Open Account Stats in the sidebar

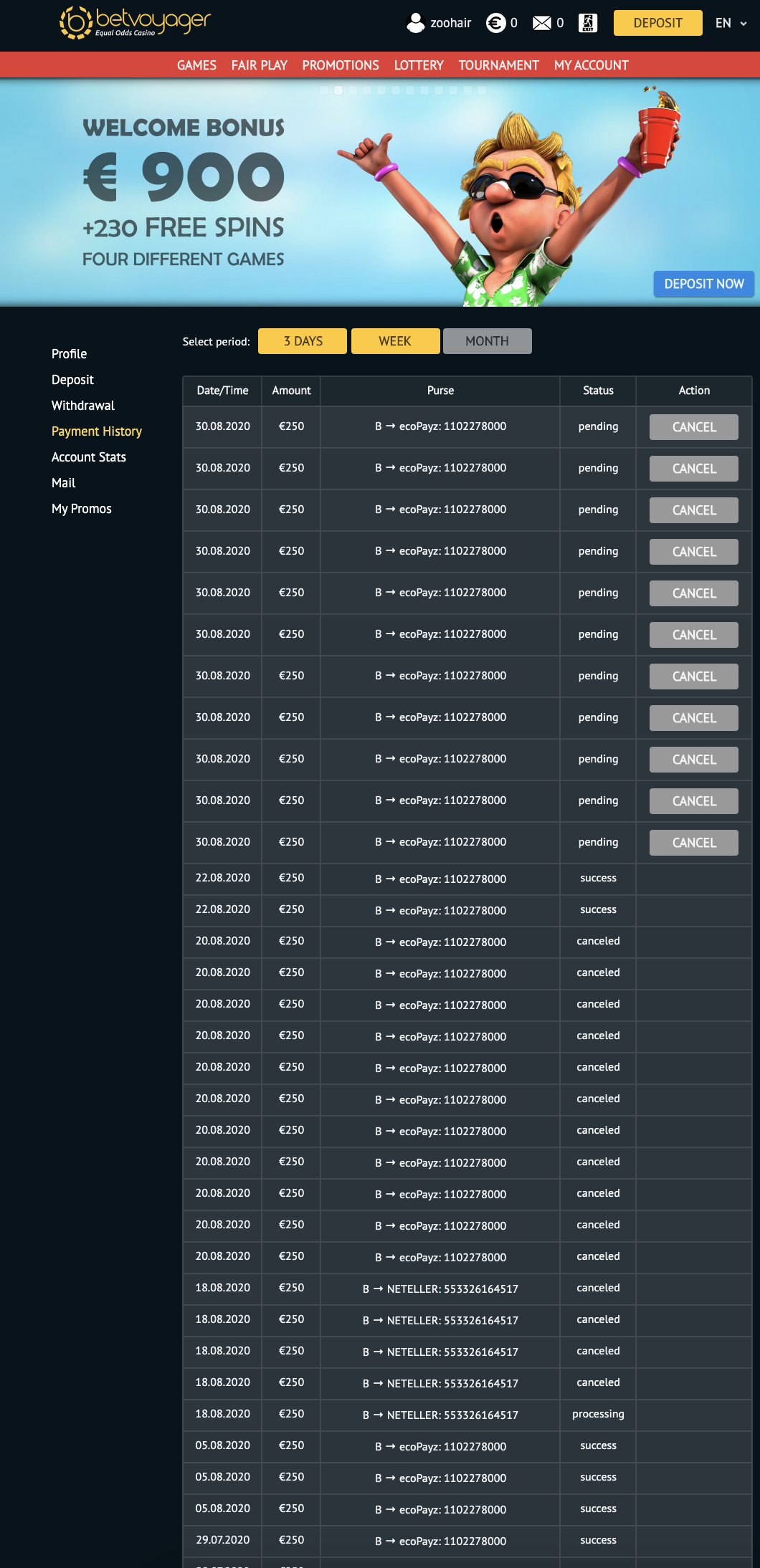coord(89,457)
